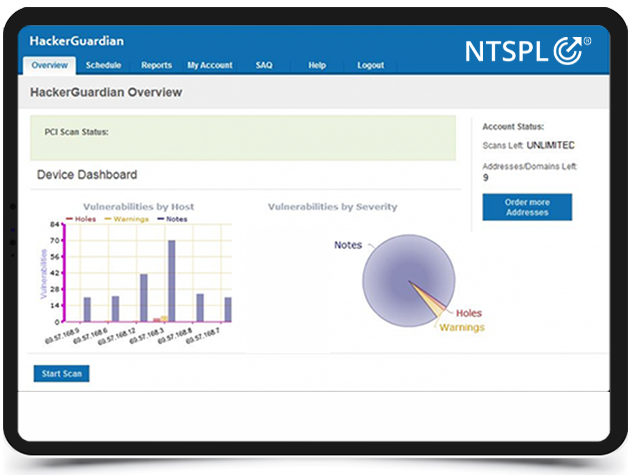Open the Overview tab

(x=49, y=66)
